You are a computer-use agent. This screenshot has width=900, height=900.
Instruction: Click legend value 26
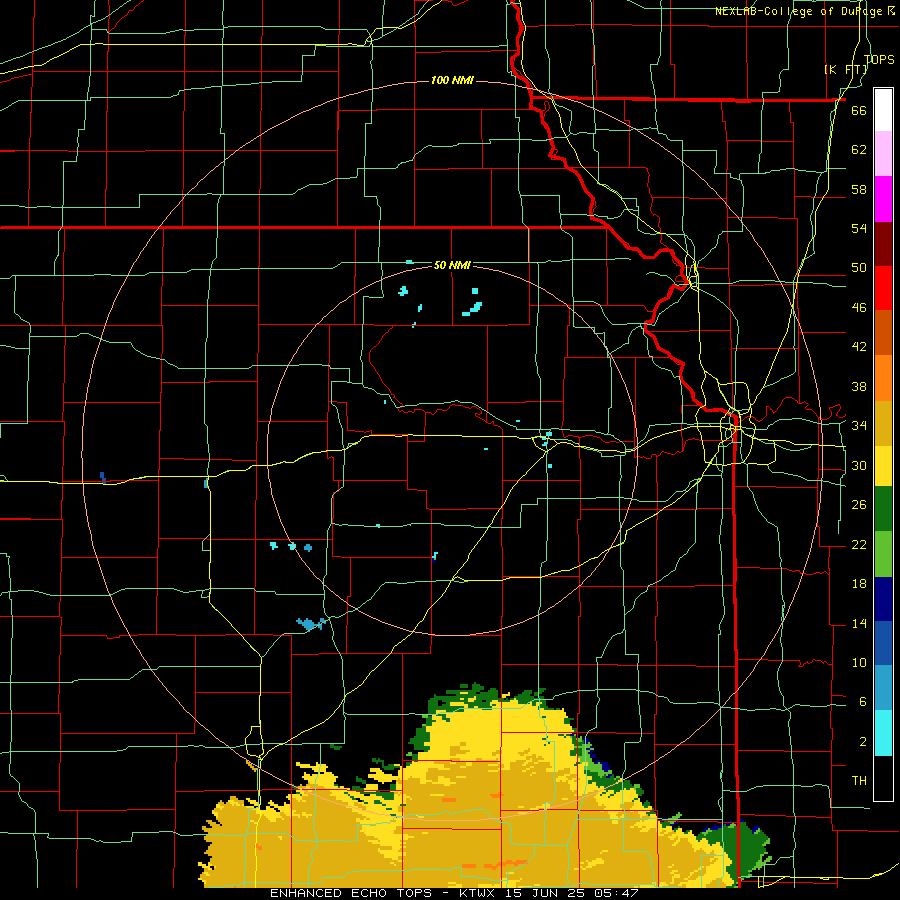(859, 505)
